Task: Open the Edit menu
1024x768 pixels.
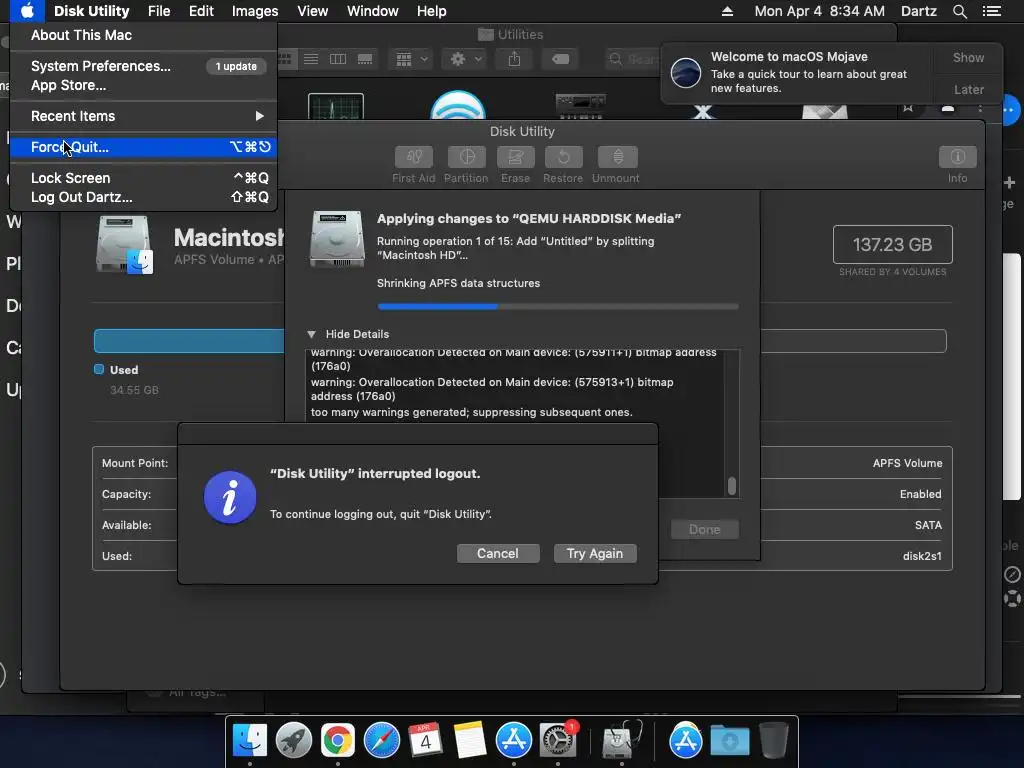Action: [x=201, y=11]
